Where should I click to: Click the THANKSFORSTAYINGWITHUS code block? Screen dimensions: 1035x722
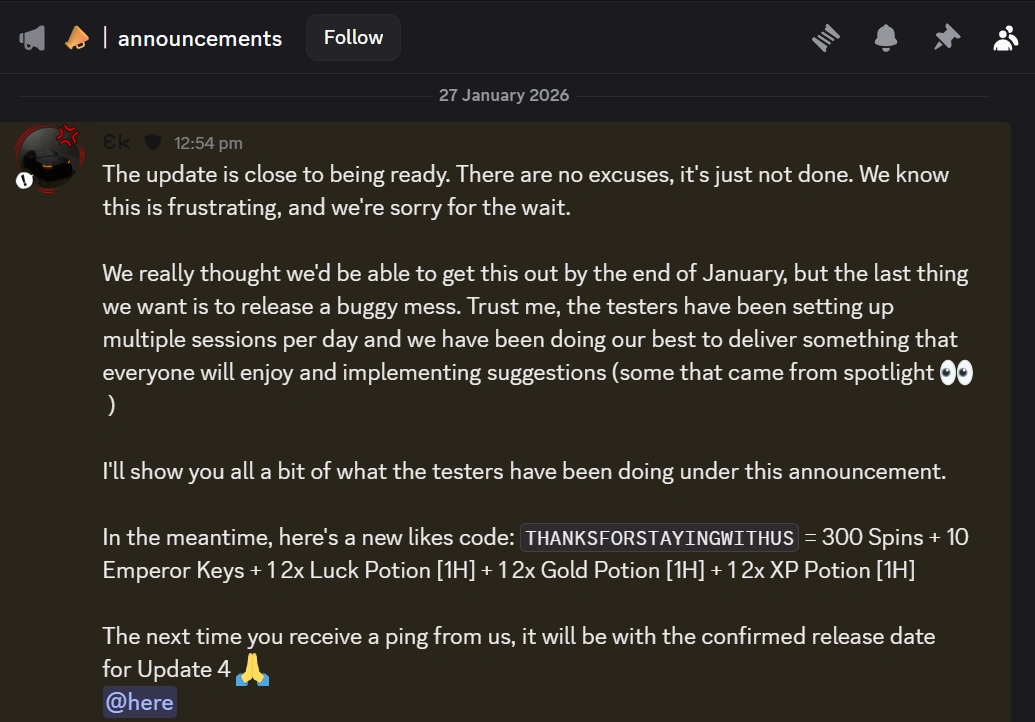(660, 538)
